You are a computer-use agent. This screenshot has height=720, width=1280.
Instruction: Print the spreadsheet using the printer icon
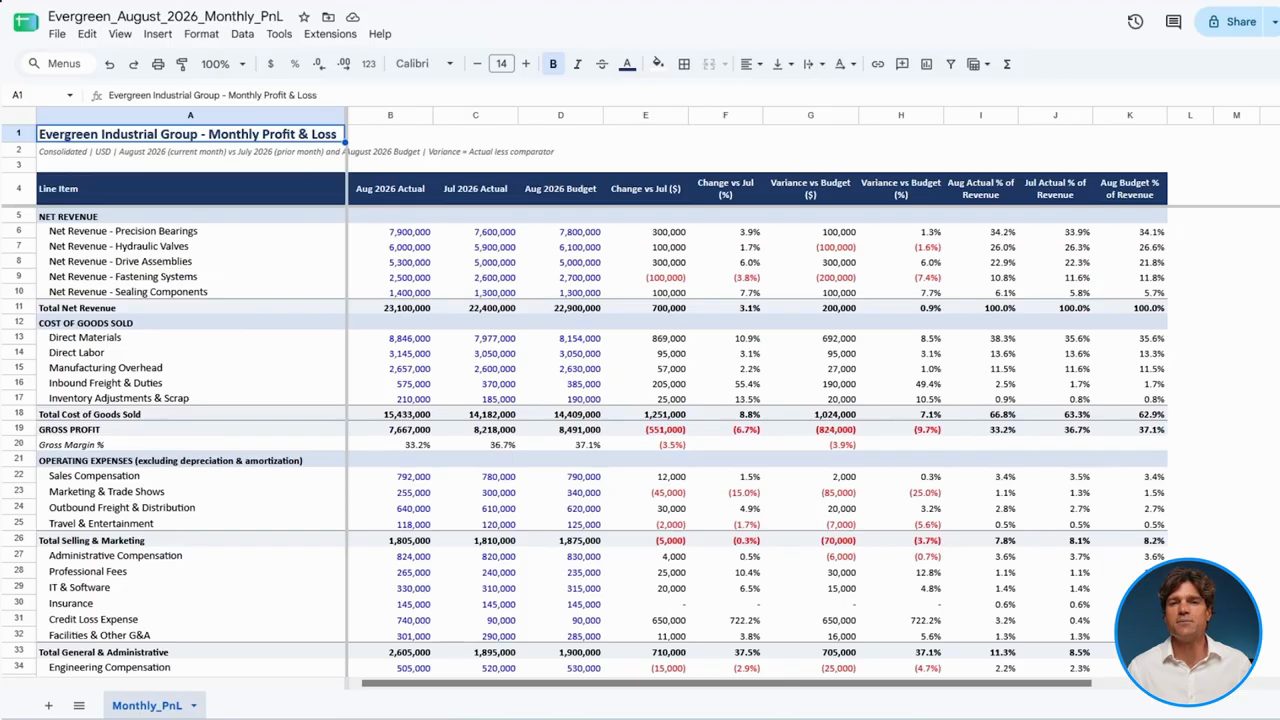(158, 64)
